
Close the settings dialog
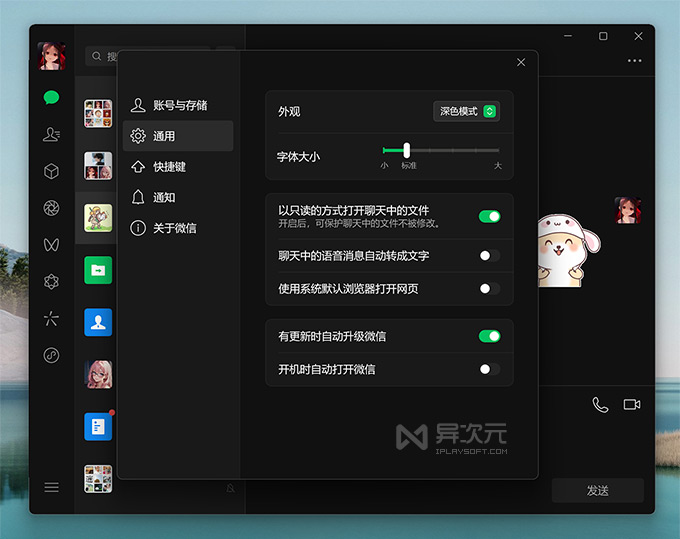point(521,62)
